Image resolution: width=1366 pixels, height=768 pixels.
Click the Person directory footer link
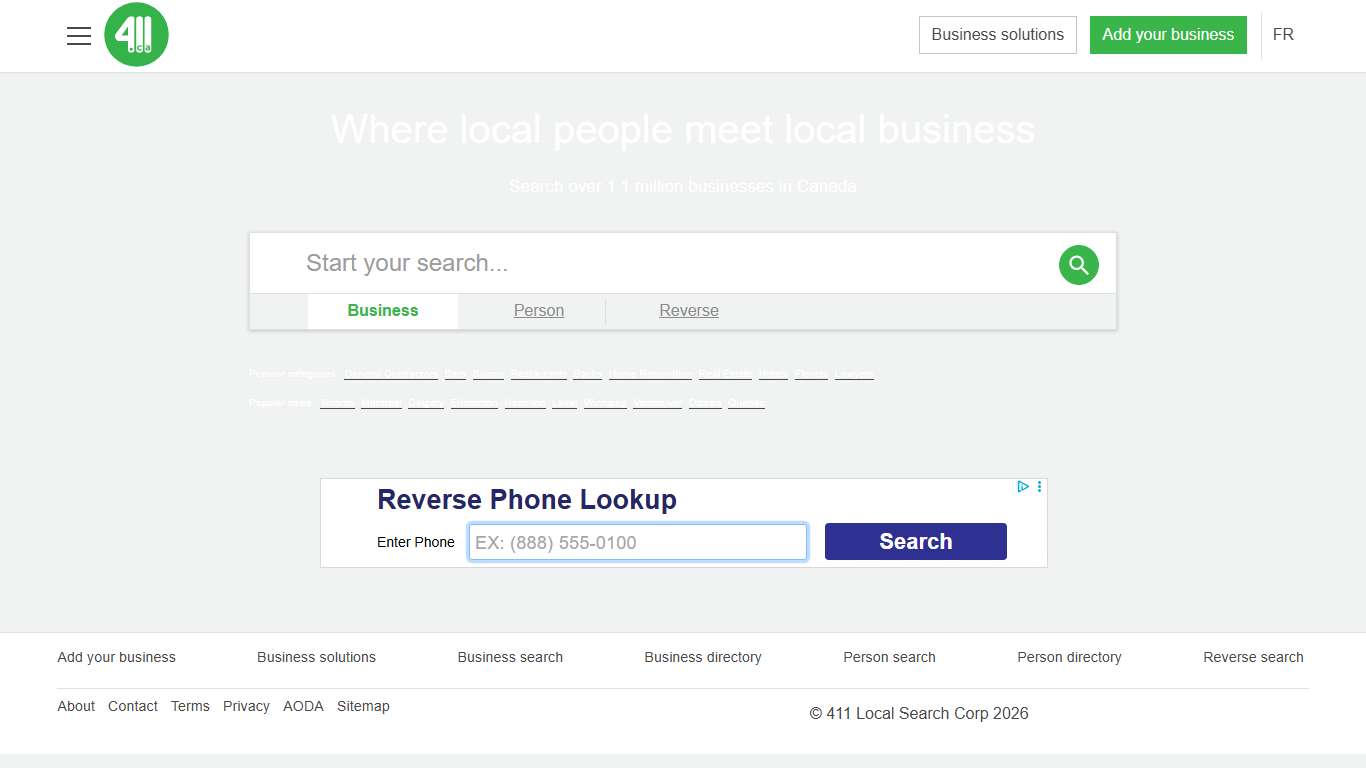point(1069,657)
